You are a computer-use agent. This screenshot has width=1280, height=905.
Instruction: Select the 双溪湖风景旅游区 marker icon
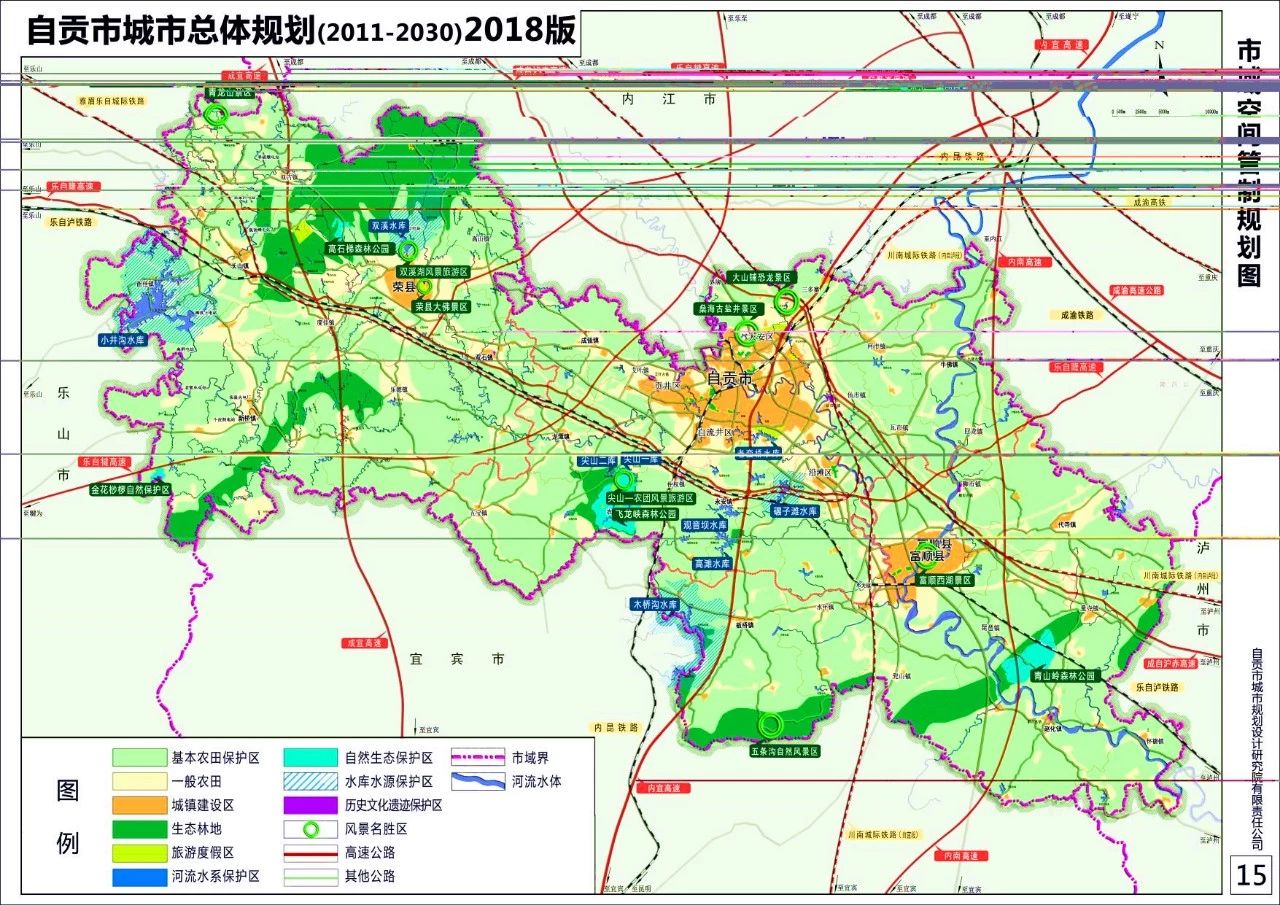(x=408, y=252)
